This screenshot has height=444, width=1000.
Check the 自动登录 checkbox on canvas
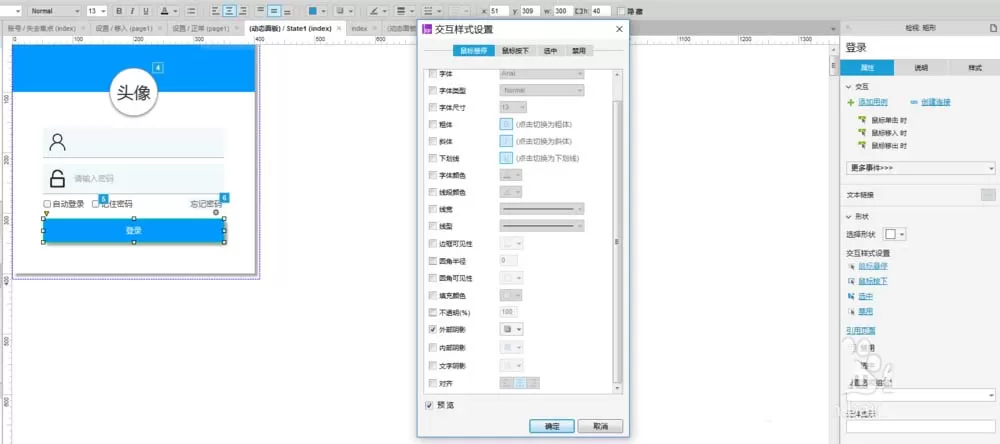[47, 204]
